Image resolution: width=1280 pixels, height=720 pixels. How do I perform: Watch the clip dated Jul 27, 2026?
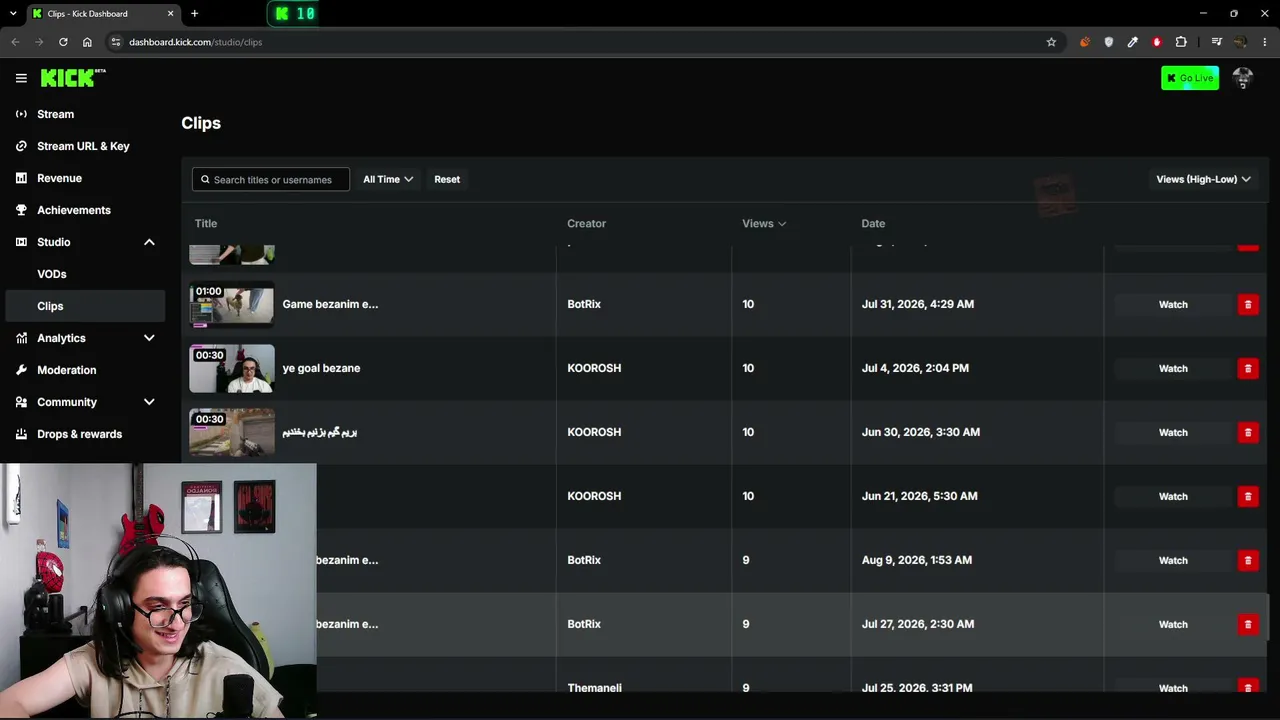[x=1173, y=624]
